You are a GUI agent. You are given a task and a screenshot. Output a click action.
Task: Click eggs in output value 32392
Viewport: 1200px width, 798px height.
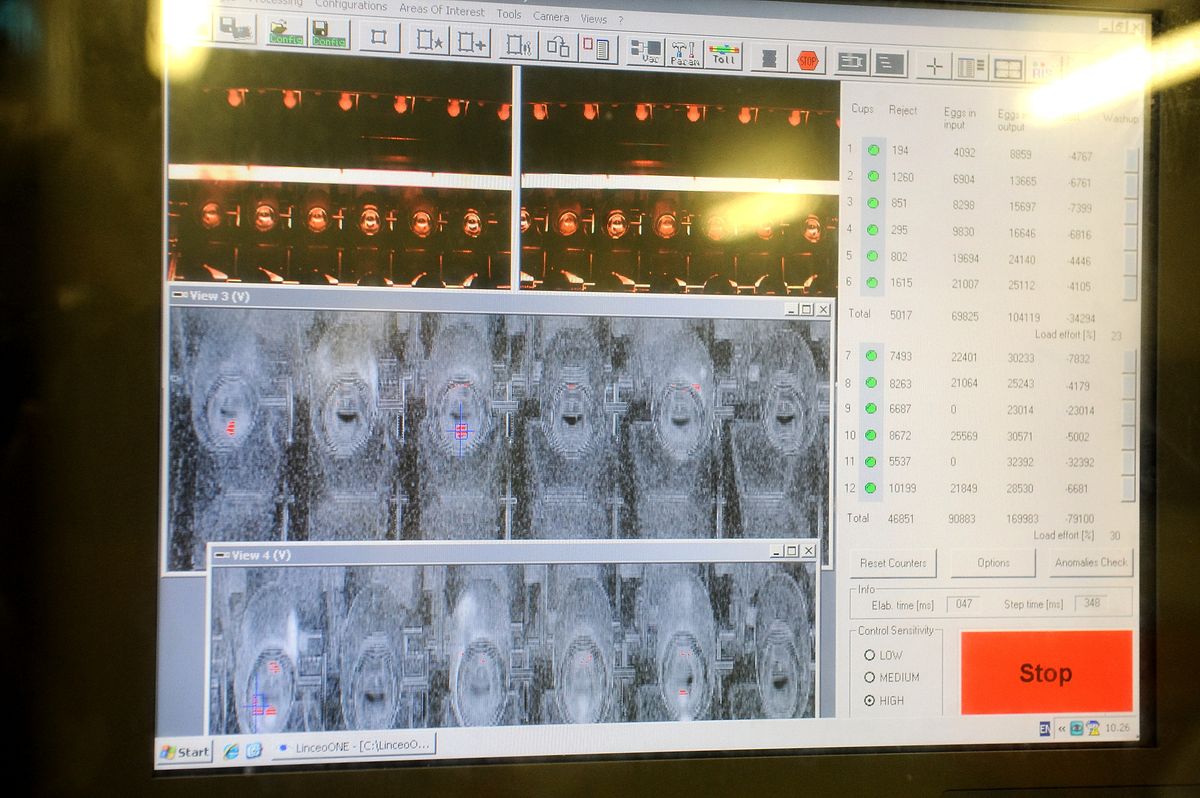point(1022,463)
